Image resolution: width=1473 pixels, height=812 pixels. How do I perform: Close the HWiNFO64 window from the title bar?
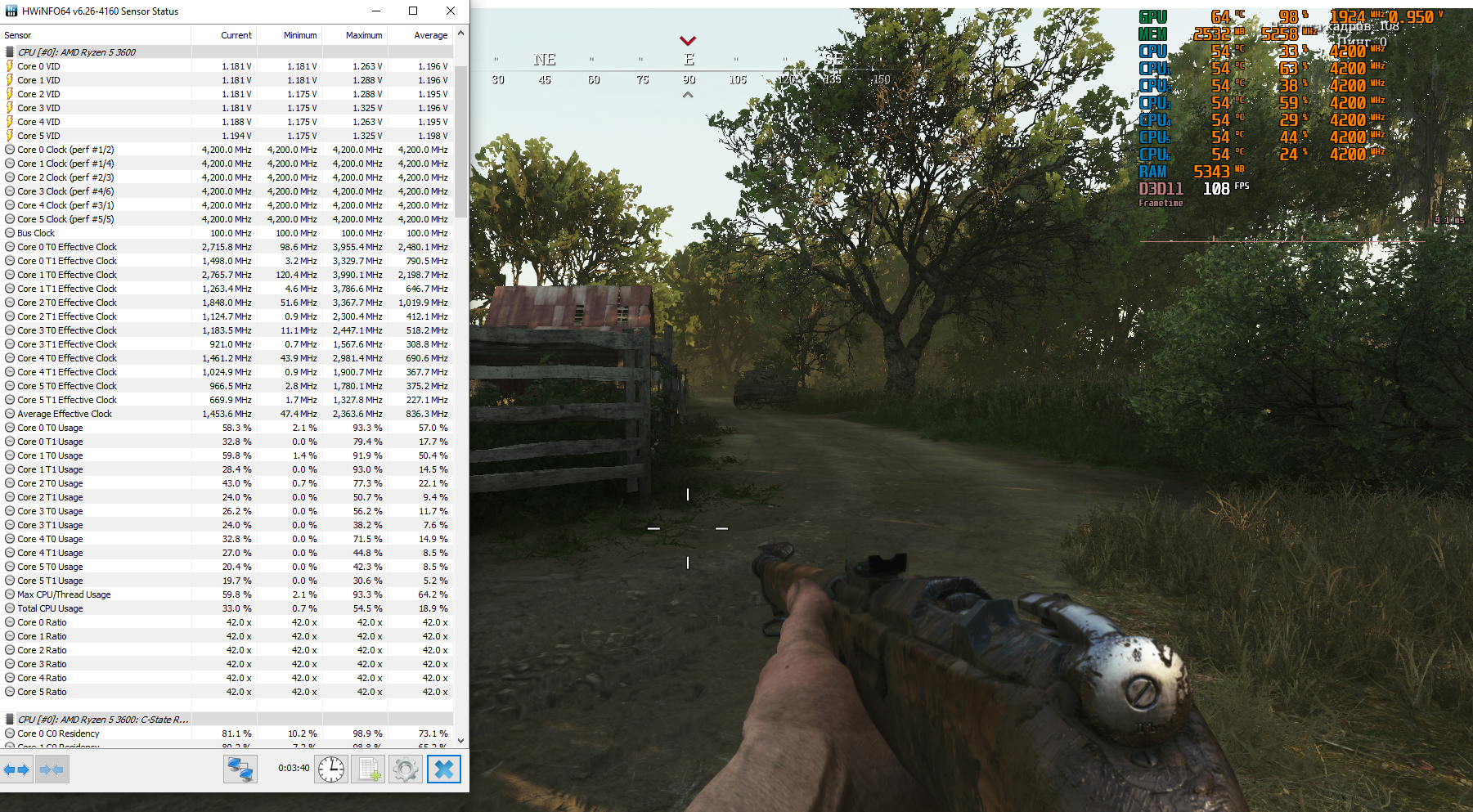coord(451,11)
